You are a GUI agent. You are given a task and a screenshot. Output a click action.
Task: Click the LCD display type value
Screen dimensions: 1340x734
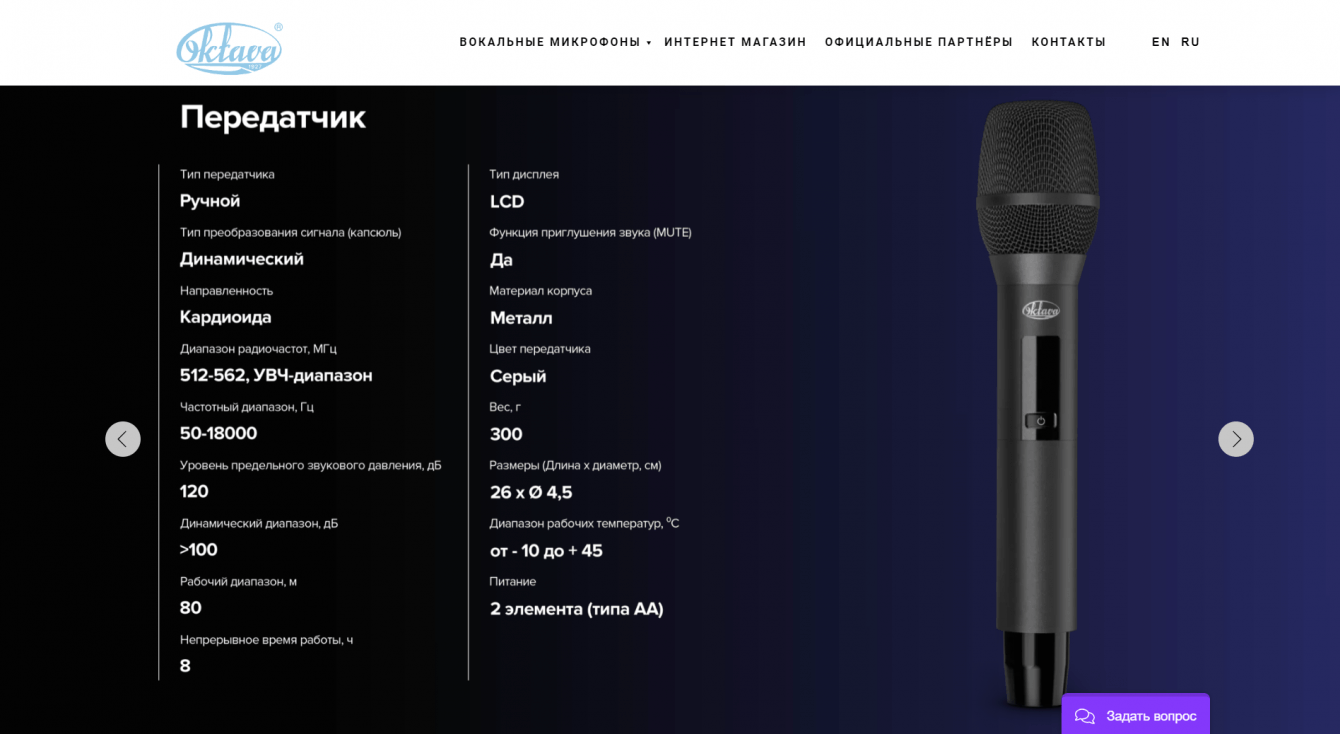coord(507,201)
